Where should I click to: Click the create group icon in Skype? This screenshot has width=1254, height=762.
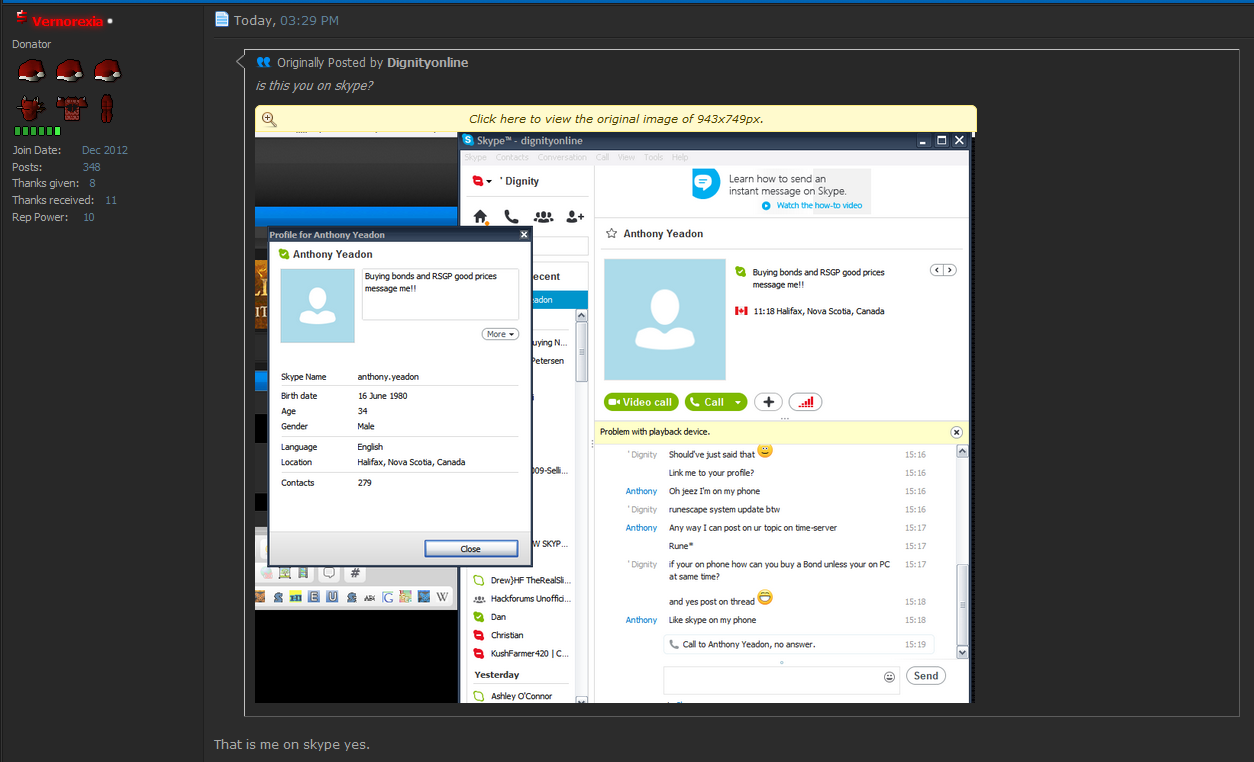tap(543, 216)
